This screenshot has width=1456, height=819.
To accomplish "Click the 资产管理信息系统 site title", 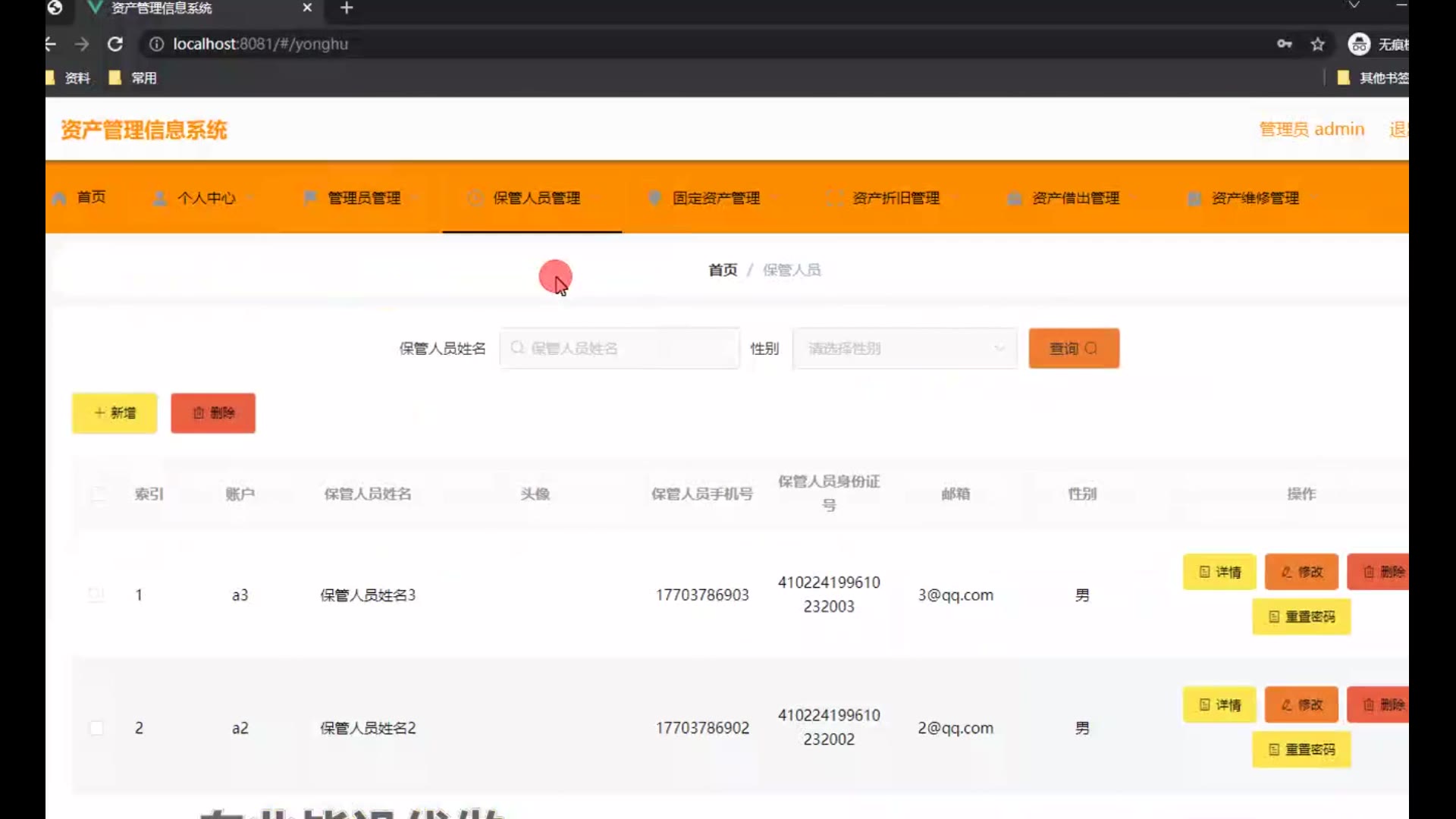I will pos(144,130).
